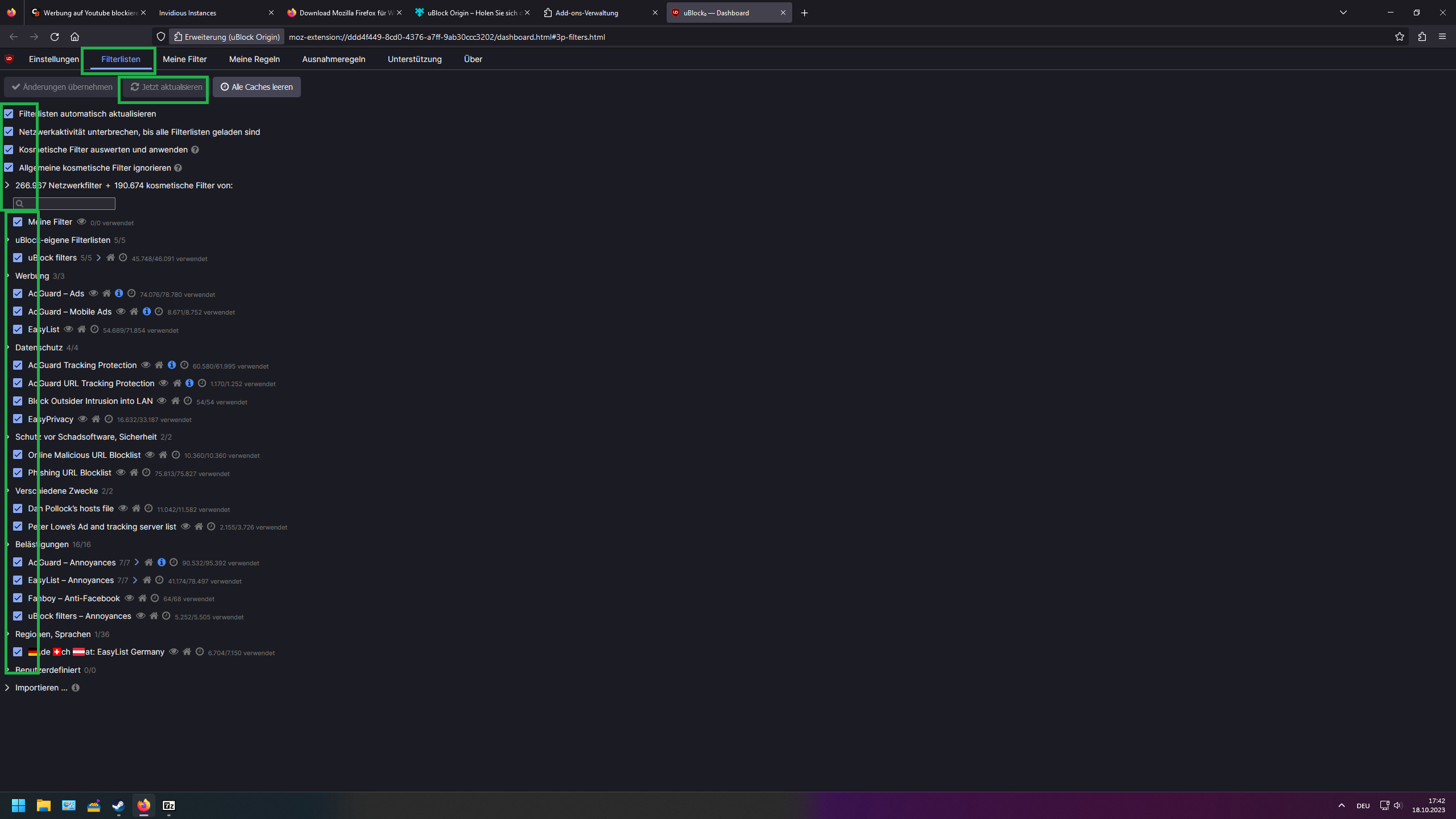Click blue info icon beside AdGuard – Mobile Ads

point(147,312)
